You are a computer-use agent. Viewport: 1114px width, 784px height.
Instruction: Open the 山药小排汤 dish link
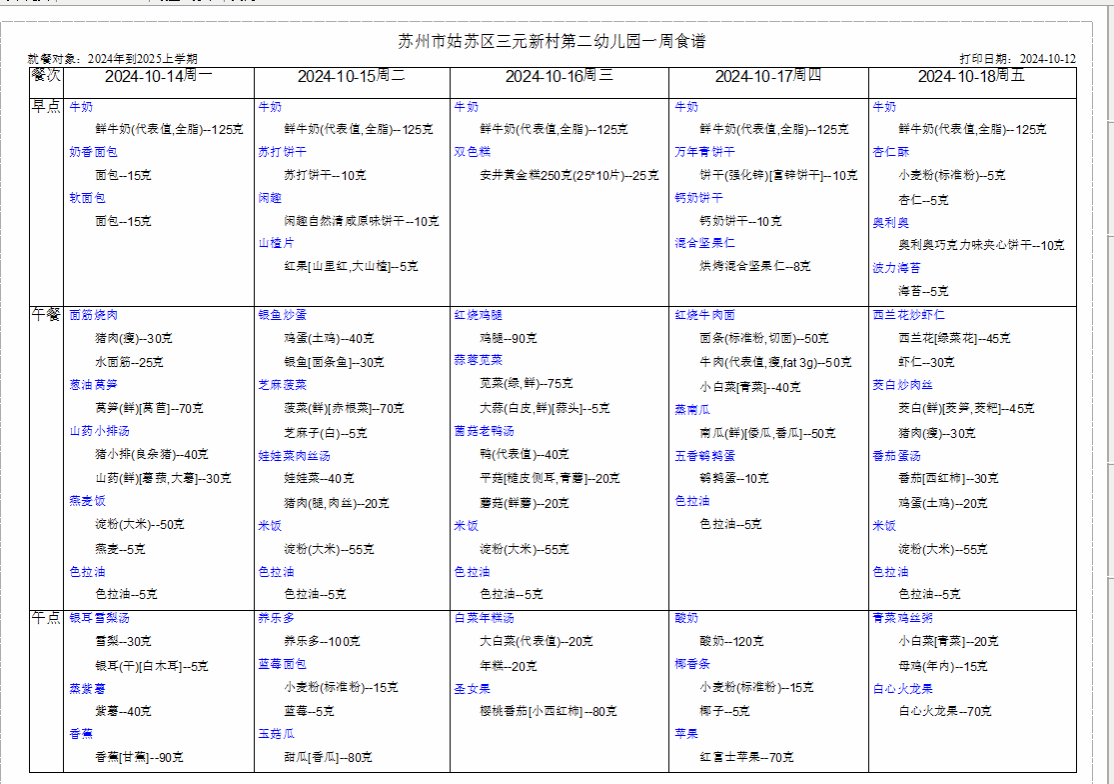pos(99,431)
